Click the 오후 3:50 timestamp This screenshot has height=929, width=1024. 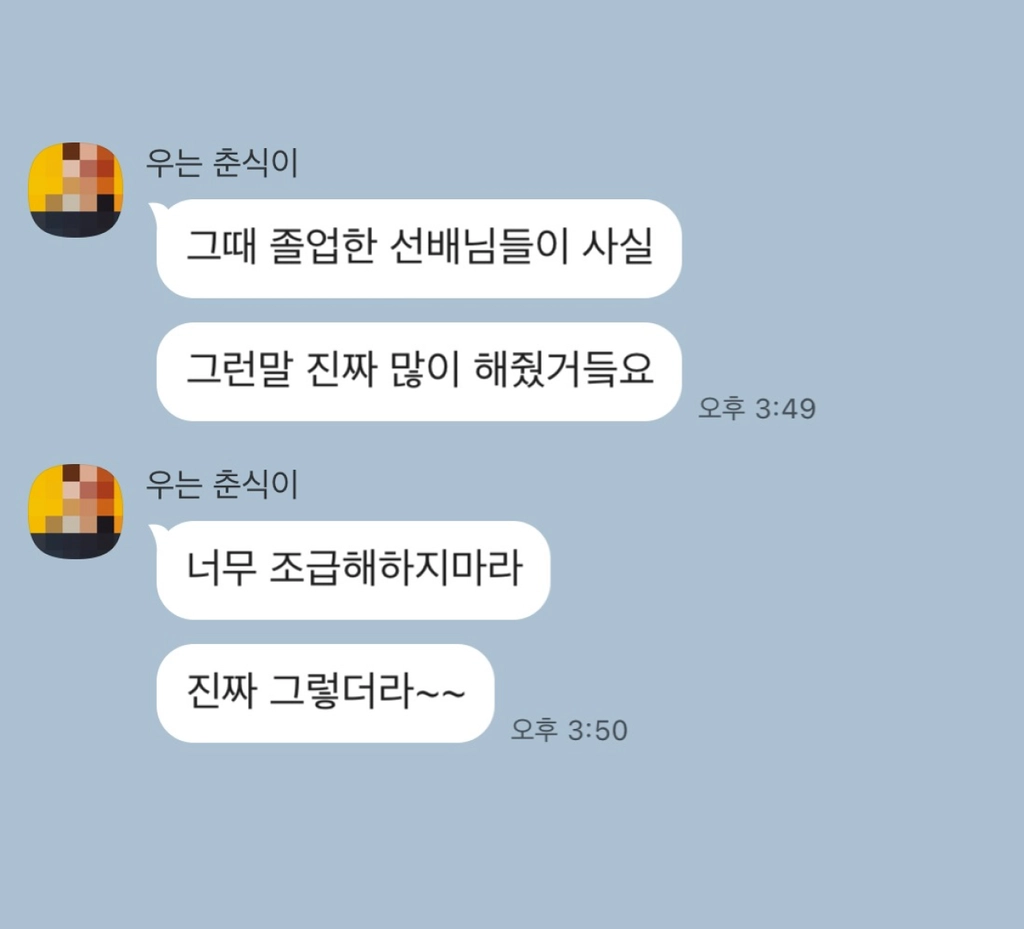click(569, 729)
